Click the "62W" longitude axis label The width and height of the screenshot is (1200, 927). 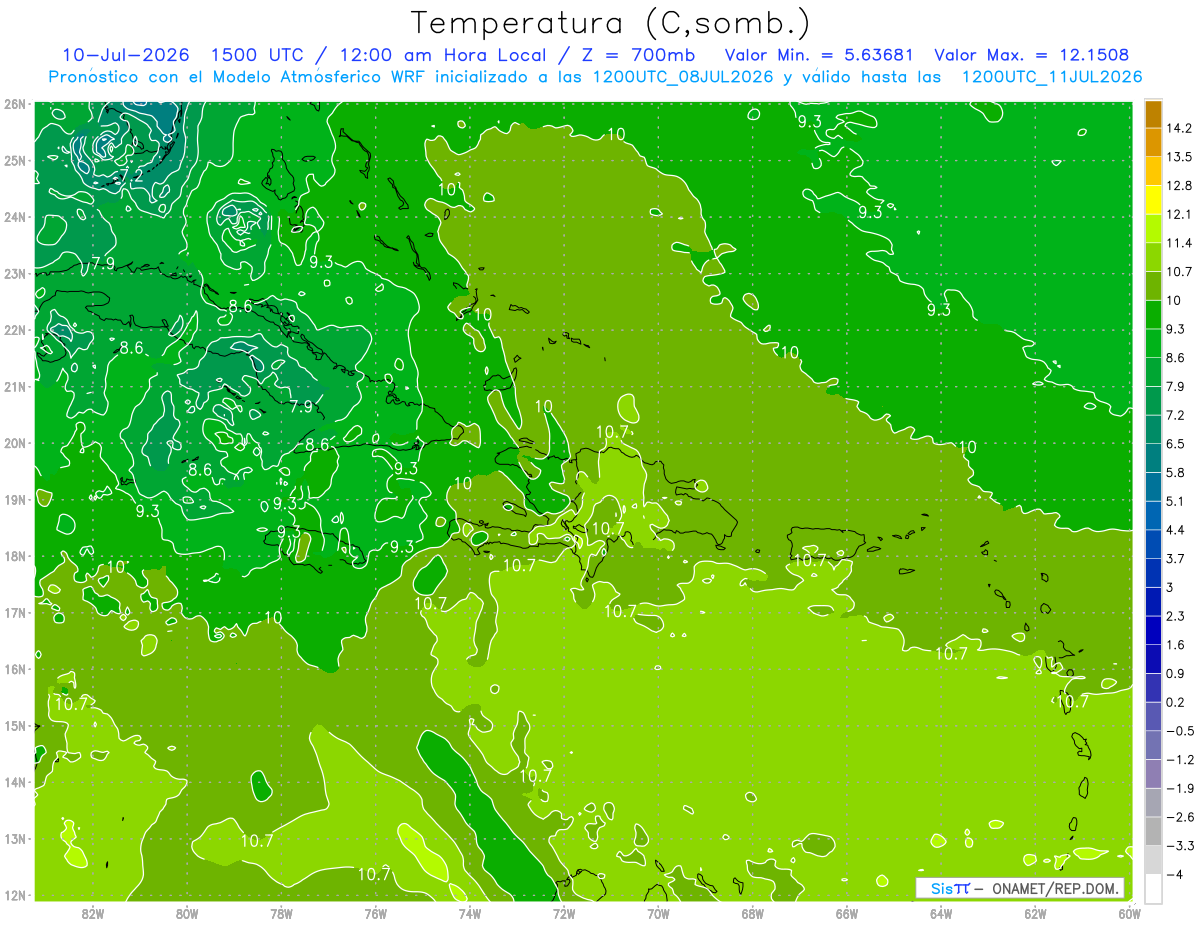pos(1035,913)
